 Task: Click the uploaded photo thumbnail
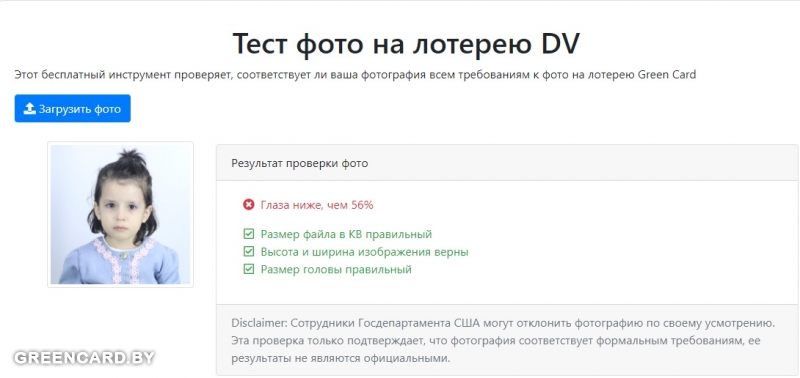(x=120, y=215)
